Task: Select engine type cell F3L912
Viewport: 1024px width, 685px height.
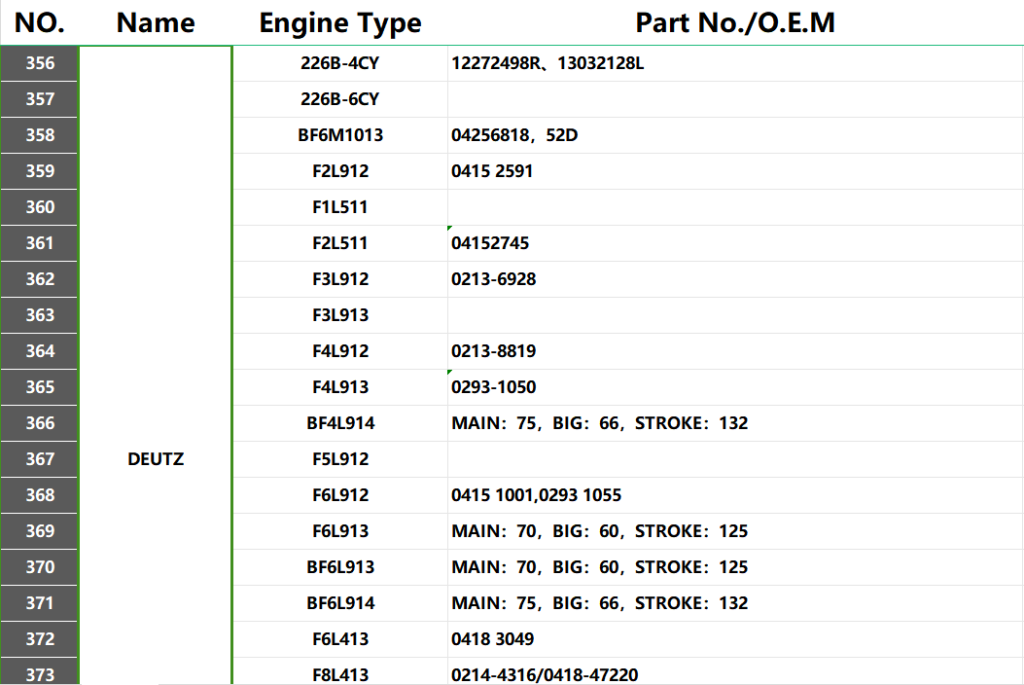Action: pyautogui.click(x=340, y=279)
